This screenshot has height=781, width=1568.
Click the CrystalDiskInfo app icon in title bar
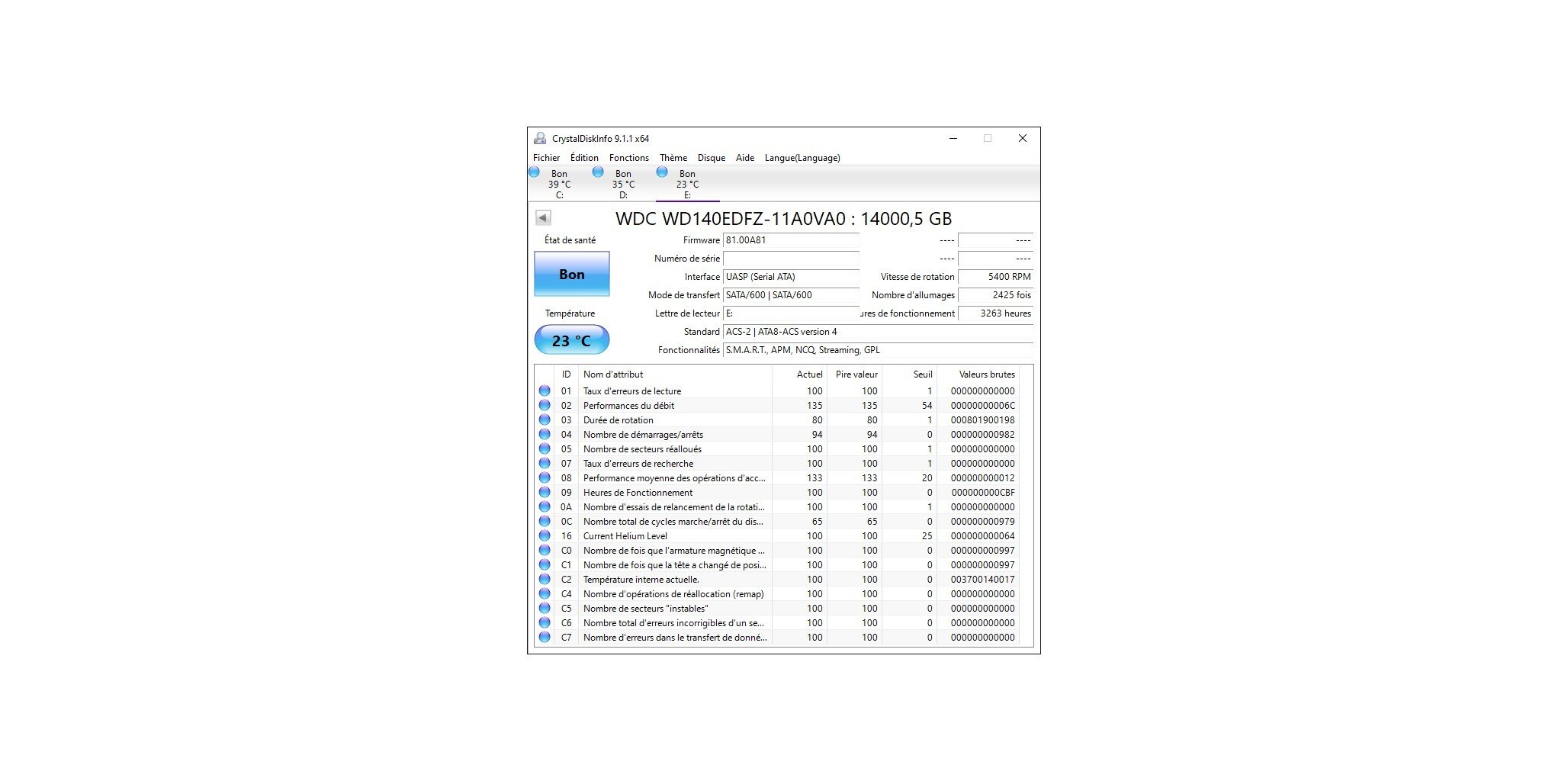click(540, 138)
